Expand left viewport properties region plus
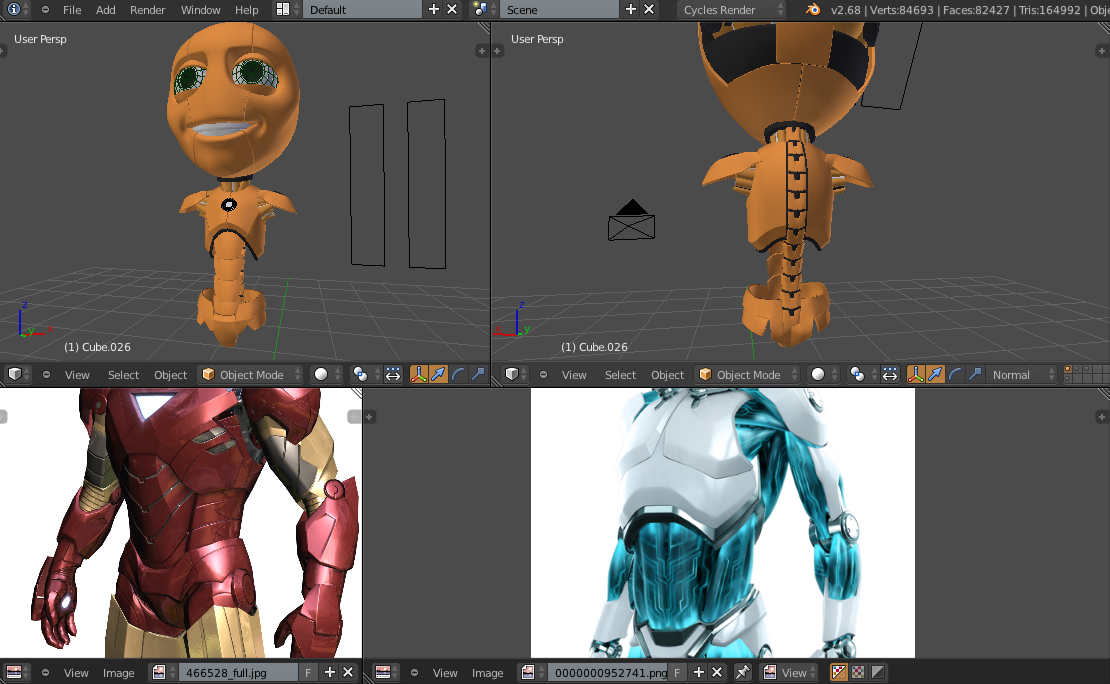Screen dimensions: 1110x684 [x=482, y=51]
